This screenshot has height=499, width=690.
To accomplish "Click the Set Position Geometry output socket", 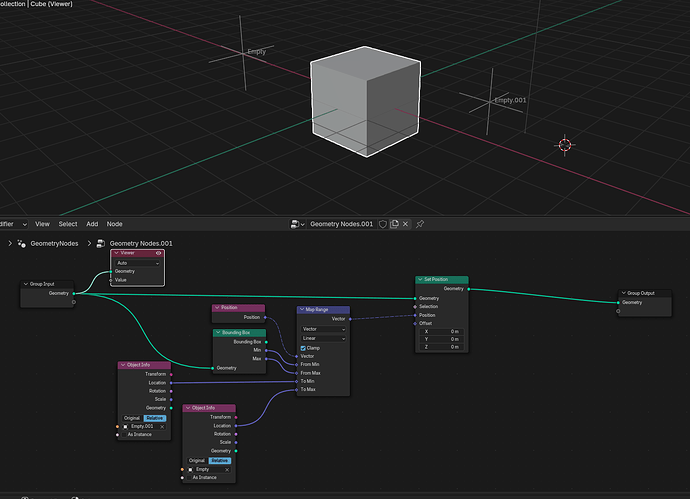I will pyautogui.click(x=469, y=289).
